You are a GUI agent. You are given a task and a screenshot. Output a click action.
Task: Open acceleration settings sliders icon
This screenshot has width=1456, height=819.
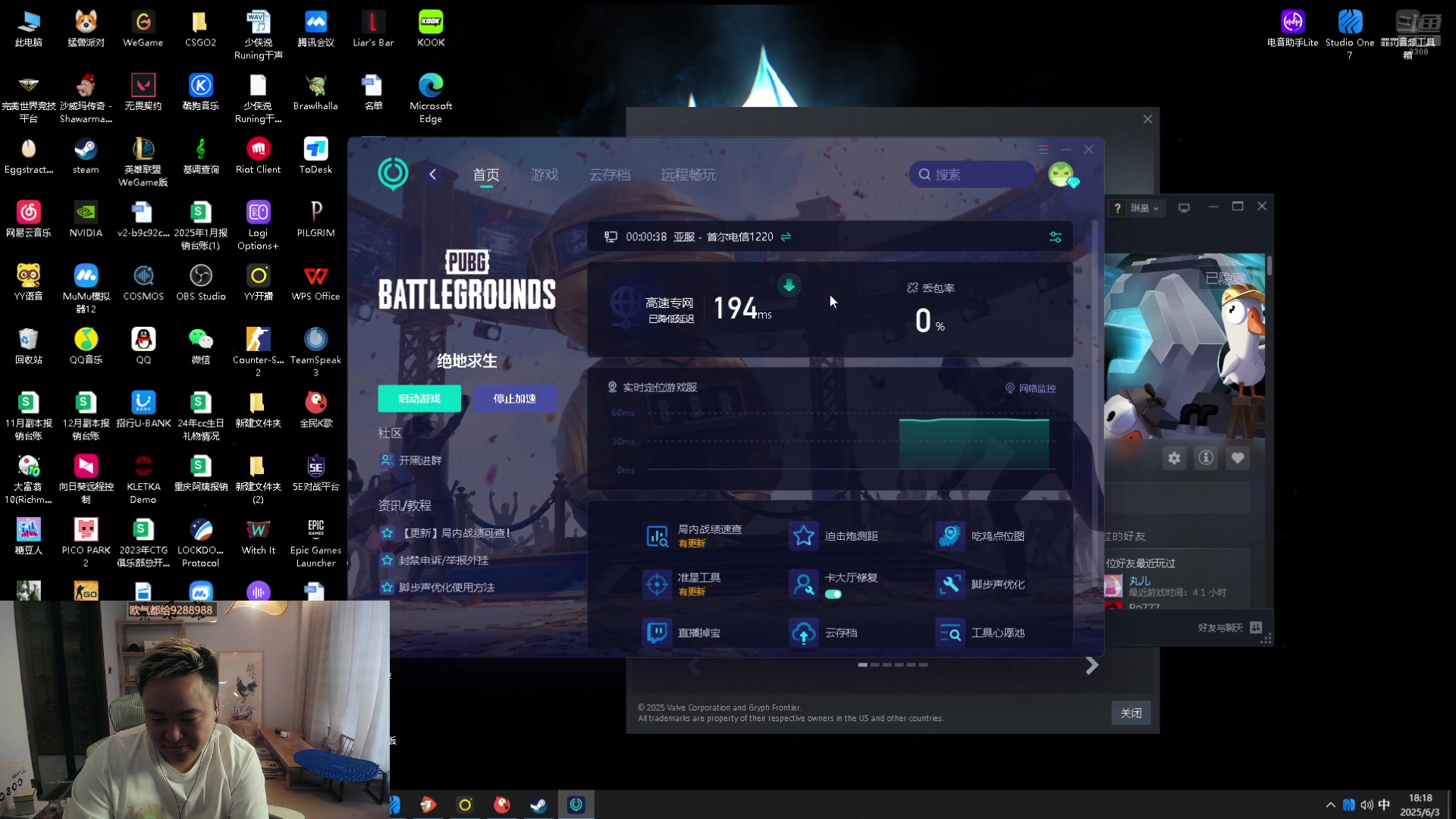[x=1055, y=237]
